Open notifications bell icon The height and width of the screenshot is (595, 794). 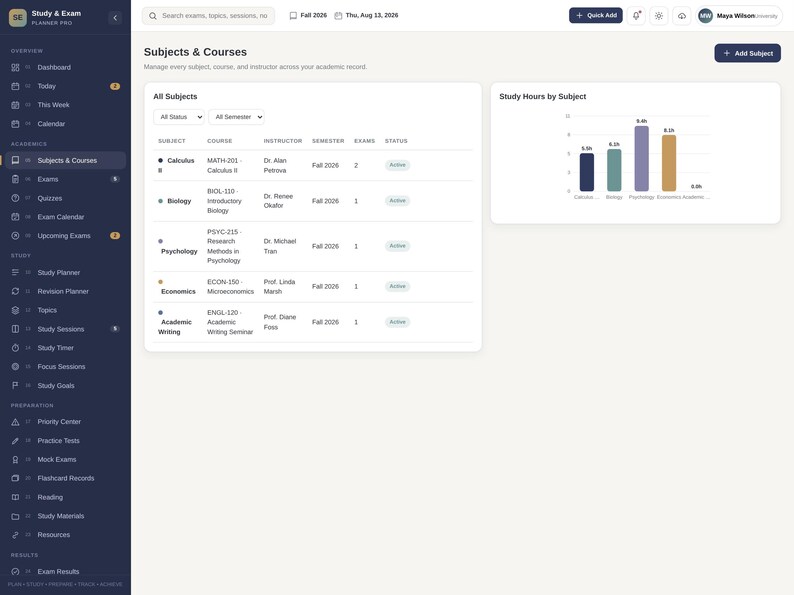636,16
